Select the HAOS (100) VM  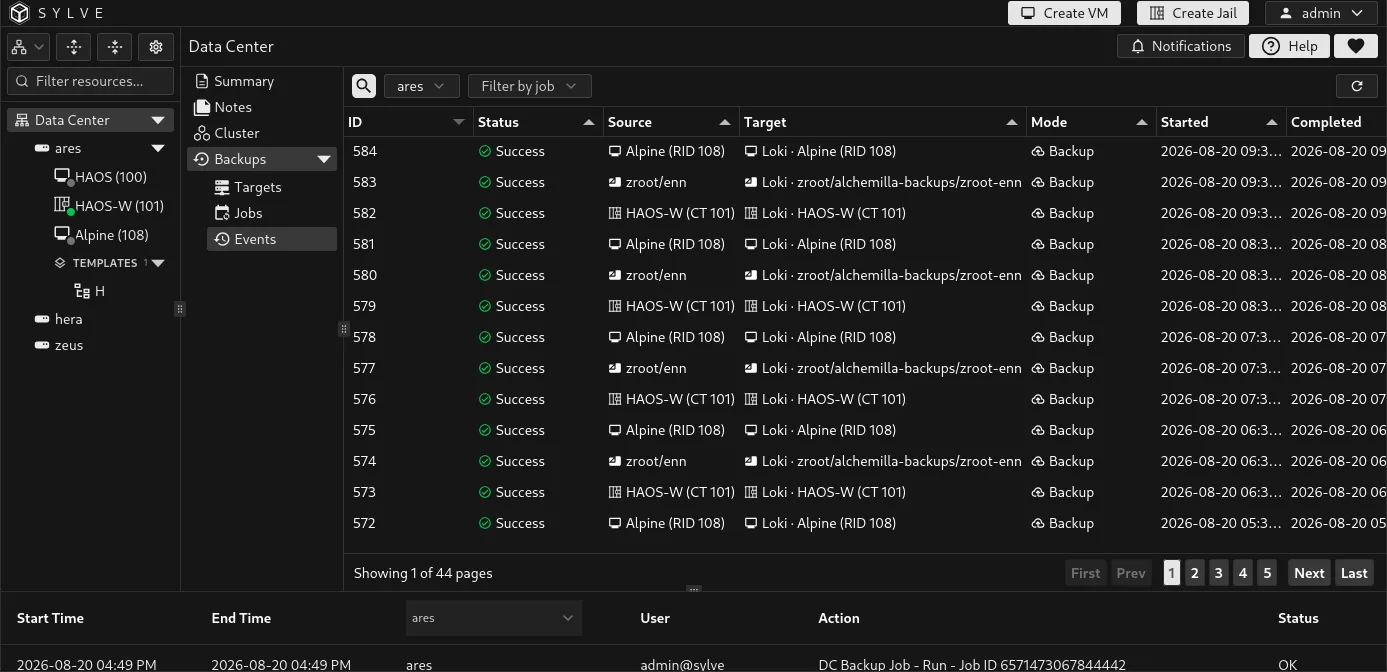pyautogui.click(x=111, y=177)
